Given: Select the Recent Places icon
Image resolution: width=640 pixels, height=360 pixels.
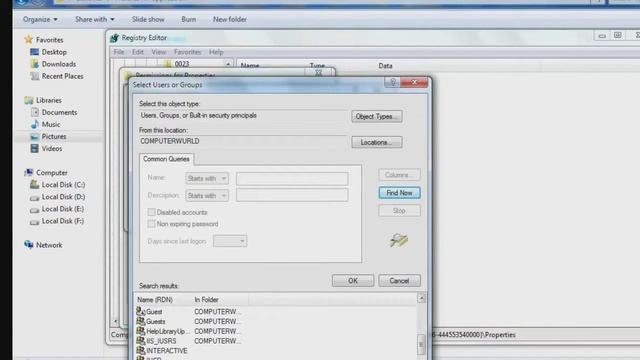Looking at the screenshot, I should pyautogui.click(x=35, y=76).
